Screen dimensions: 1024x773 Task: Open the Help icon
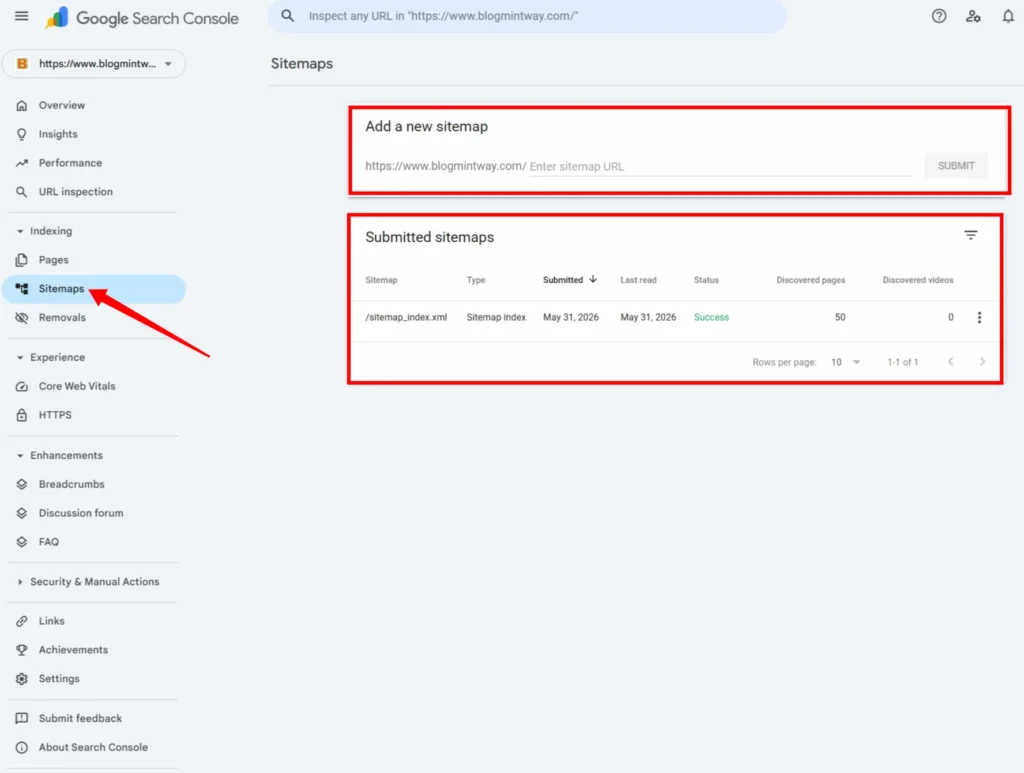point(938,16)
